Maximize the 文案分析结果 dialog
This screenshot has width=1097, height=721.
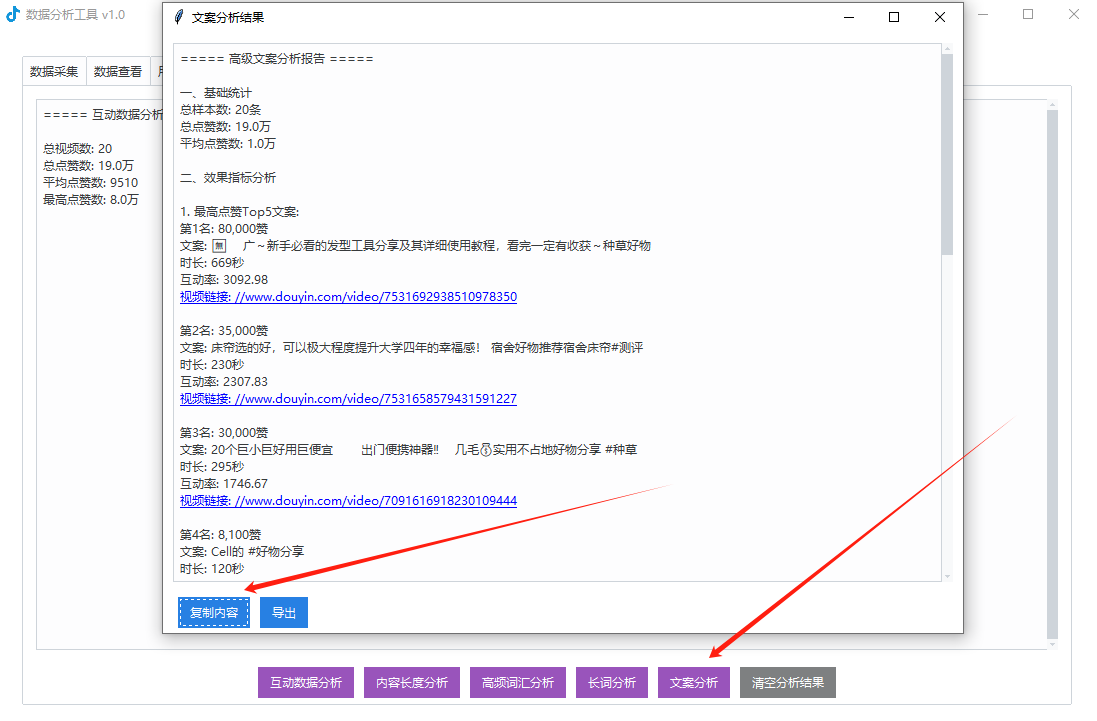pyautogui.click(x=893, y=17)
